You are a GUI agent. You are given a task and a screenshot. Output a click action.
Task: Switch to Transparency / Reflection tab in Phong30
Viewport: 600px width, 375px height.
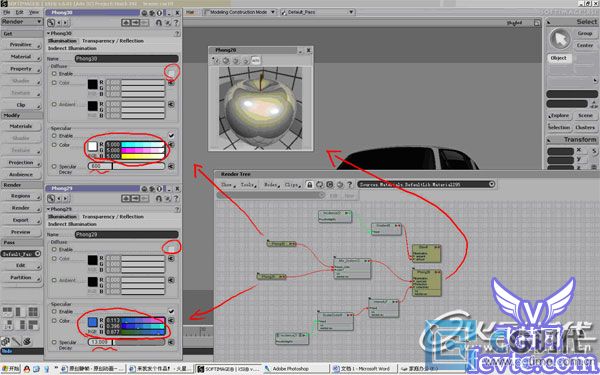[x=113, y=41]
